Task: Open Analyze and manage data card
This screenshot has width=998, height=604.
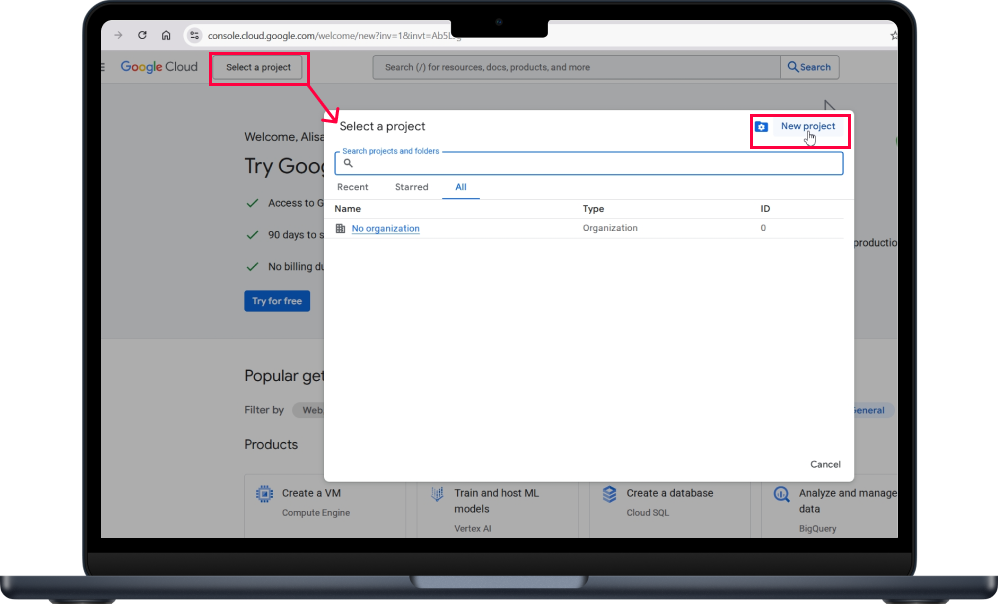Action: click(x=830, y=506)
